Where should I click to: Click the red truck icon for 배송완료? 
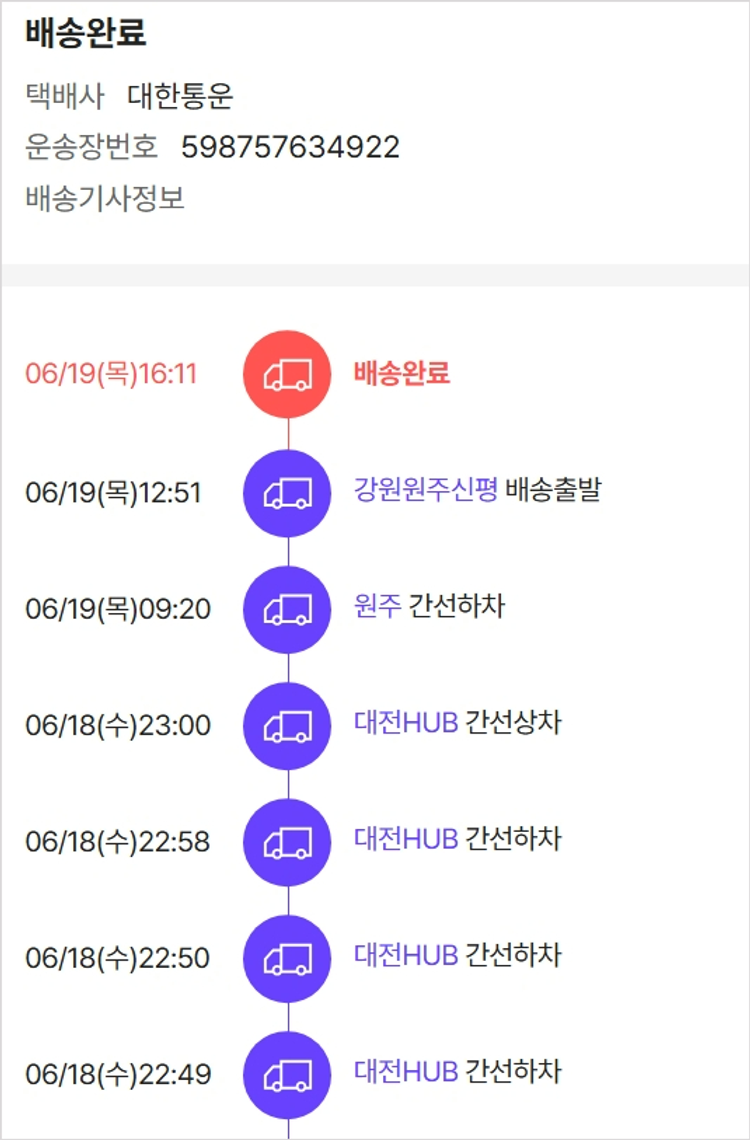tap(288, 375)
